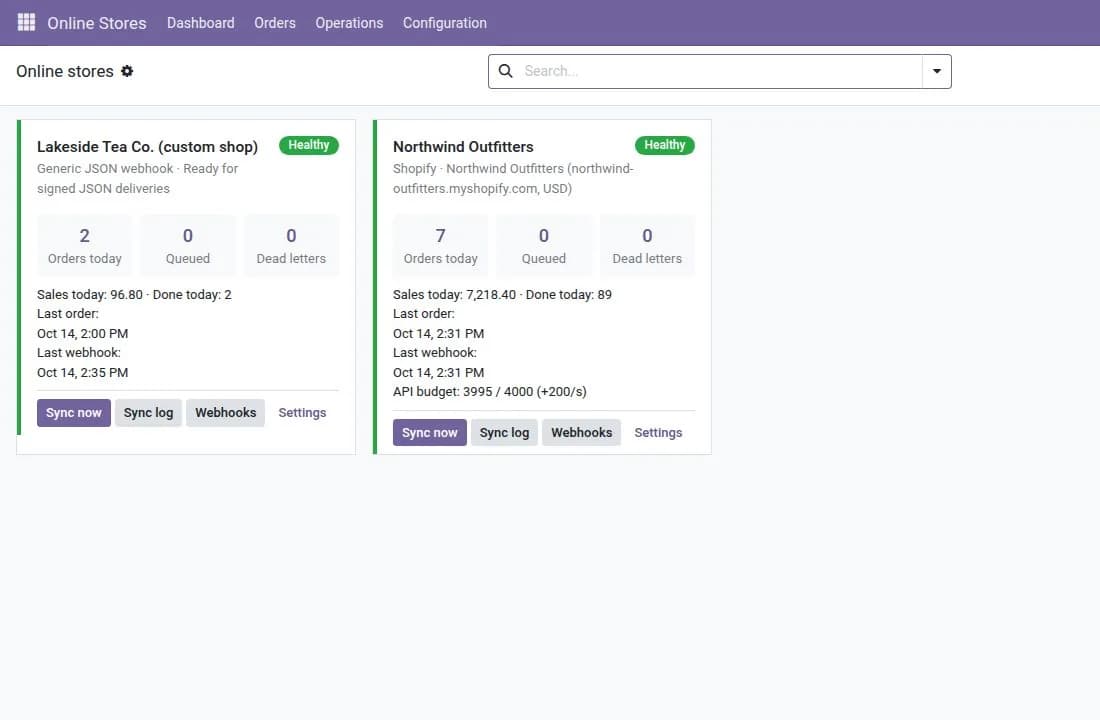Open the Orders menu
Image resolution: width=1100 pixels, height=720 pixels.
pos(275,23)
